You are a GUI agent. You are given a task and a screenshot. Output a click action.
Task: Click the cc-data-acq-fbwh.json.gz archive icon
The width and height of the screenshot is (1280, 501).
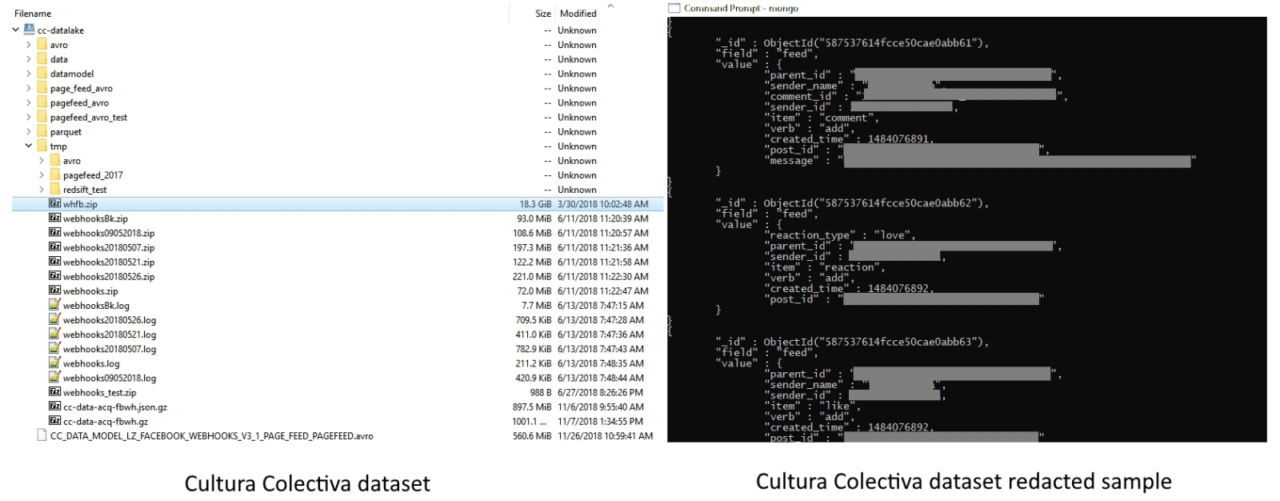[54, 406]
